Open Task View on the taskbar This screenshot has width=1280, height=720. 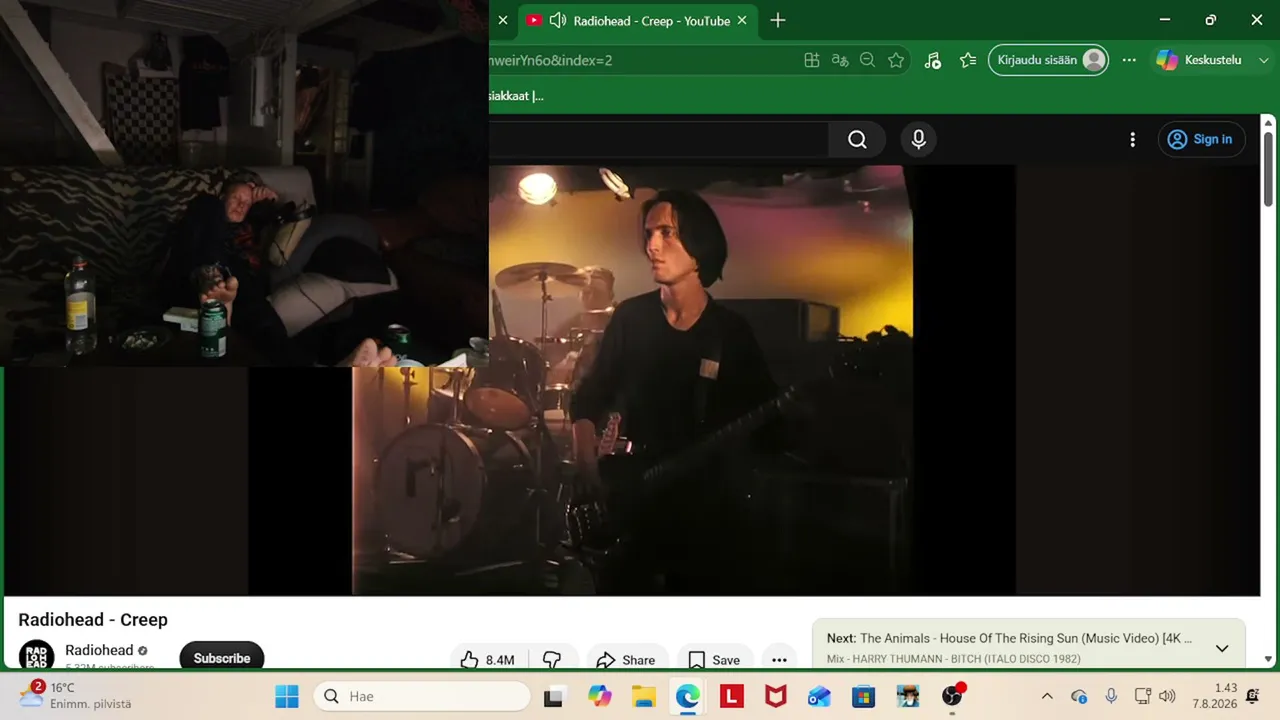[553, 696]
